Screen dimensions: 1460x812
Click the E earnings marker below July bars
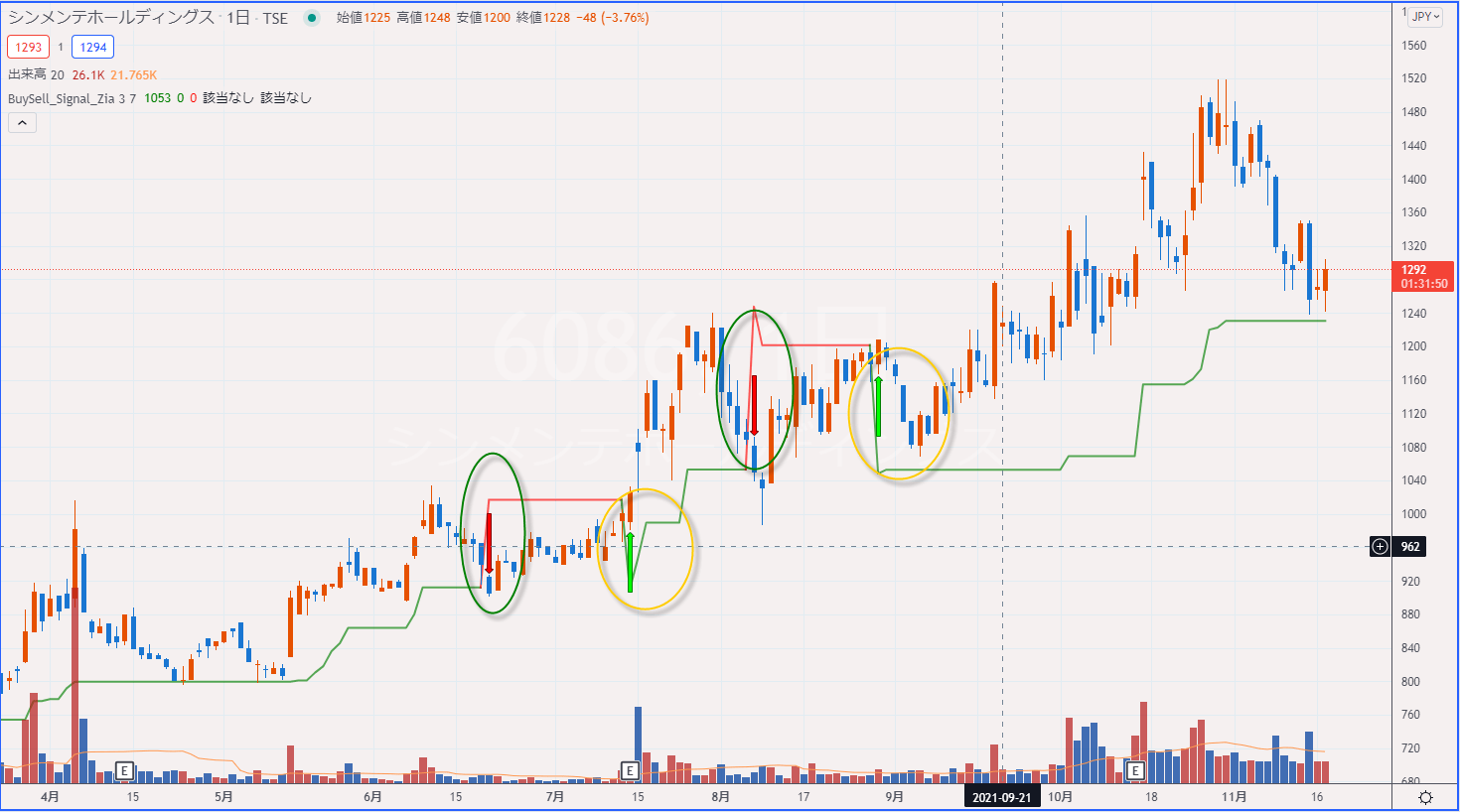629,769
